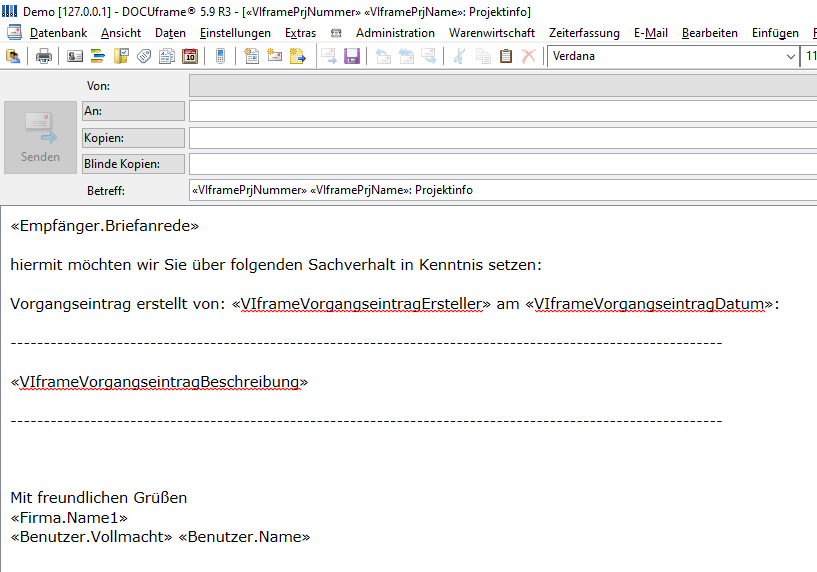This screenshot has height=572, width=817.
Task: Open the Zeiterfassung menu
Action: coord(584,33)
